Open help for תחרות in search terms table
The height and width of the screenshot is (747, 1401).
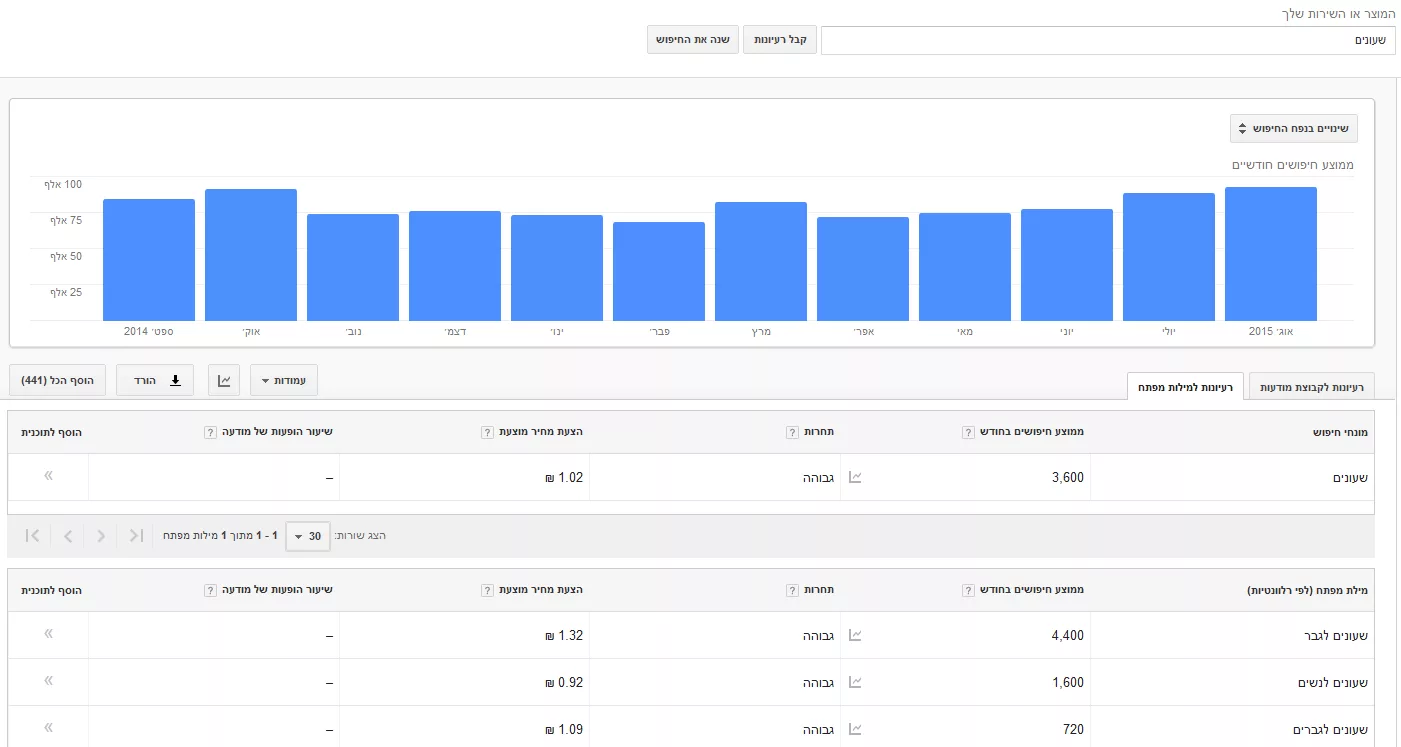(x=793, y=432)
